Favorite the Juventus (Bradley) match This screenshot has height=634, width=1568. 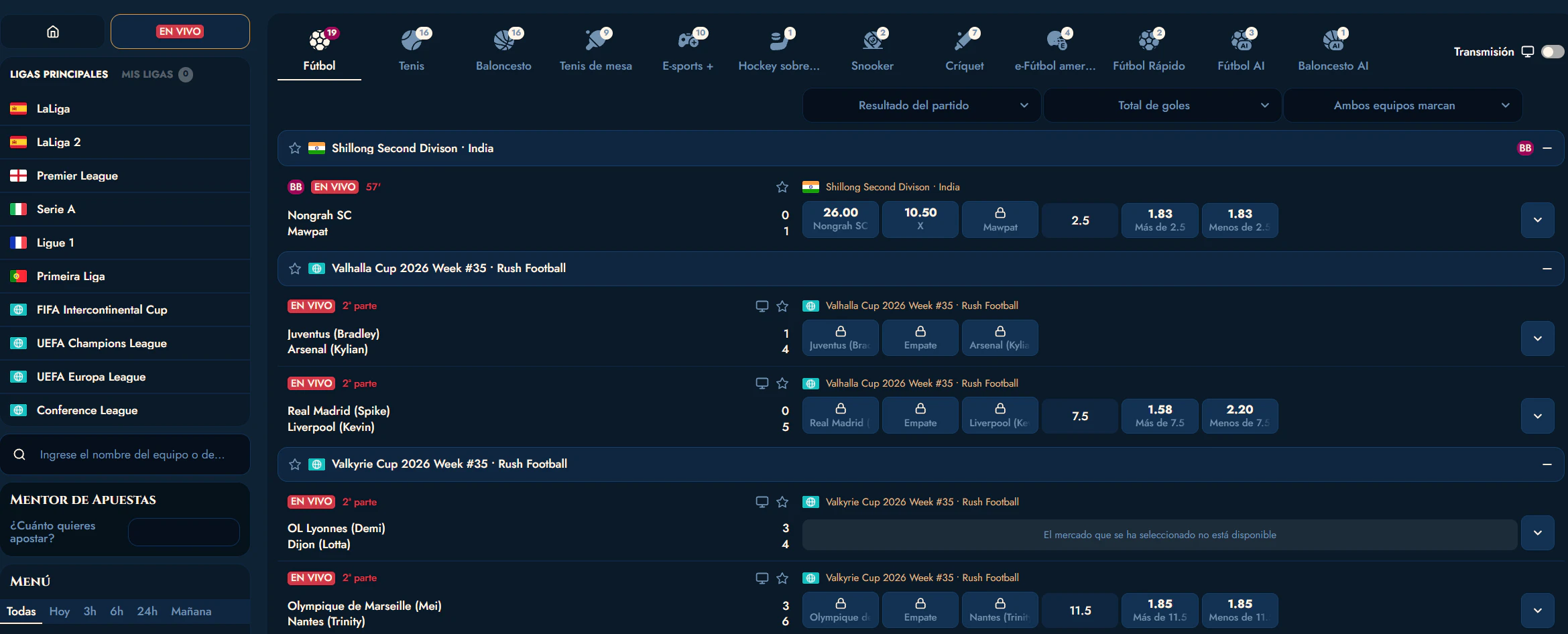click(782, 306)
